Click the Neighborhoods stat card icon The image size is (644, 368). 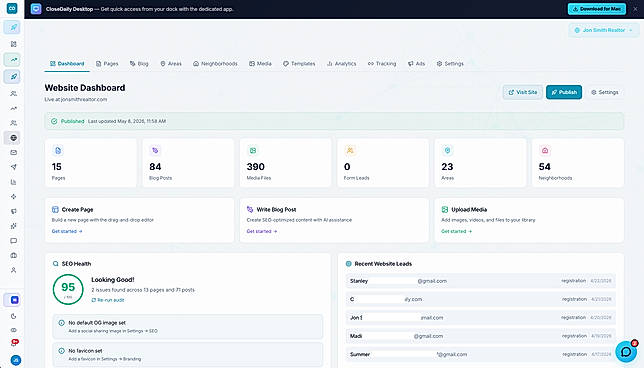545,151
